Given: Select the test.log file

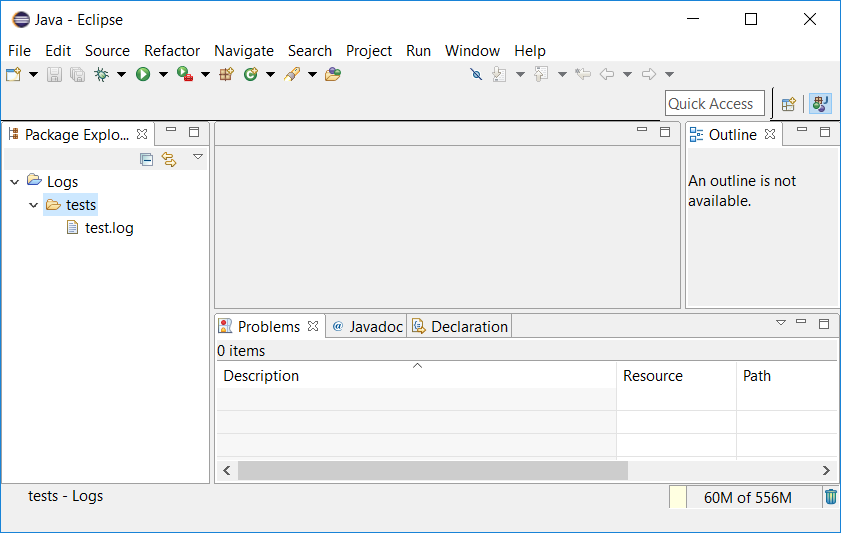Looking at the screenshot, I should [x=108, y=228].
